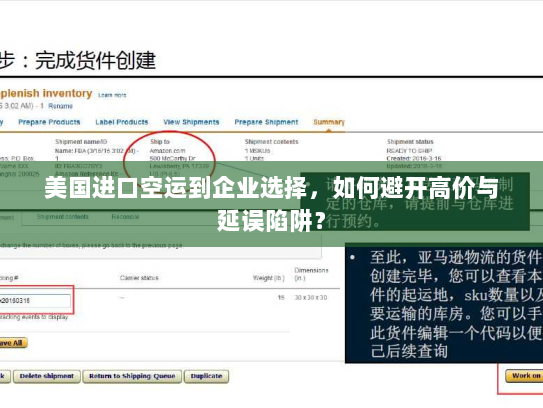Click the Work on button
The image size is (543, 408).
coord(524,376)
